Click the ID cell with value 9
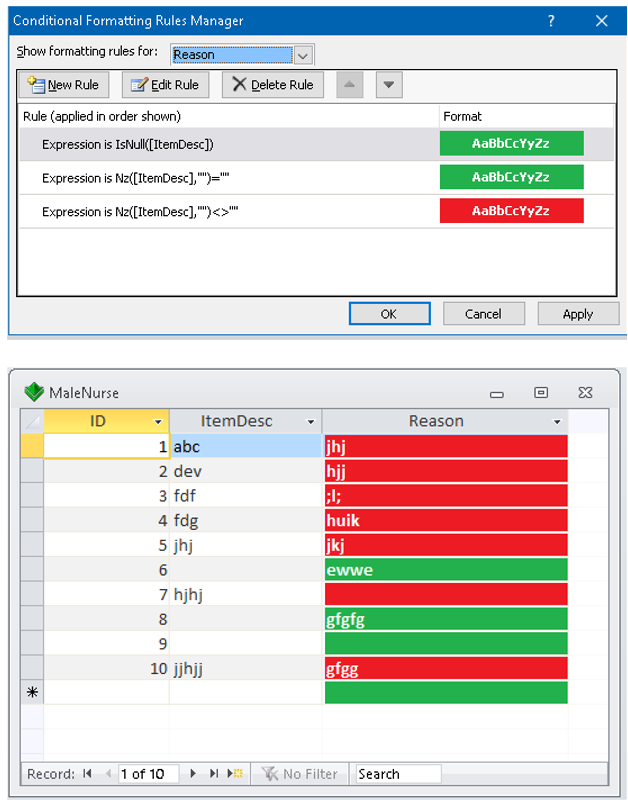This screenshot has height=804, width=628. tap(107, 643)
